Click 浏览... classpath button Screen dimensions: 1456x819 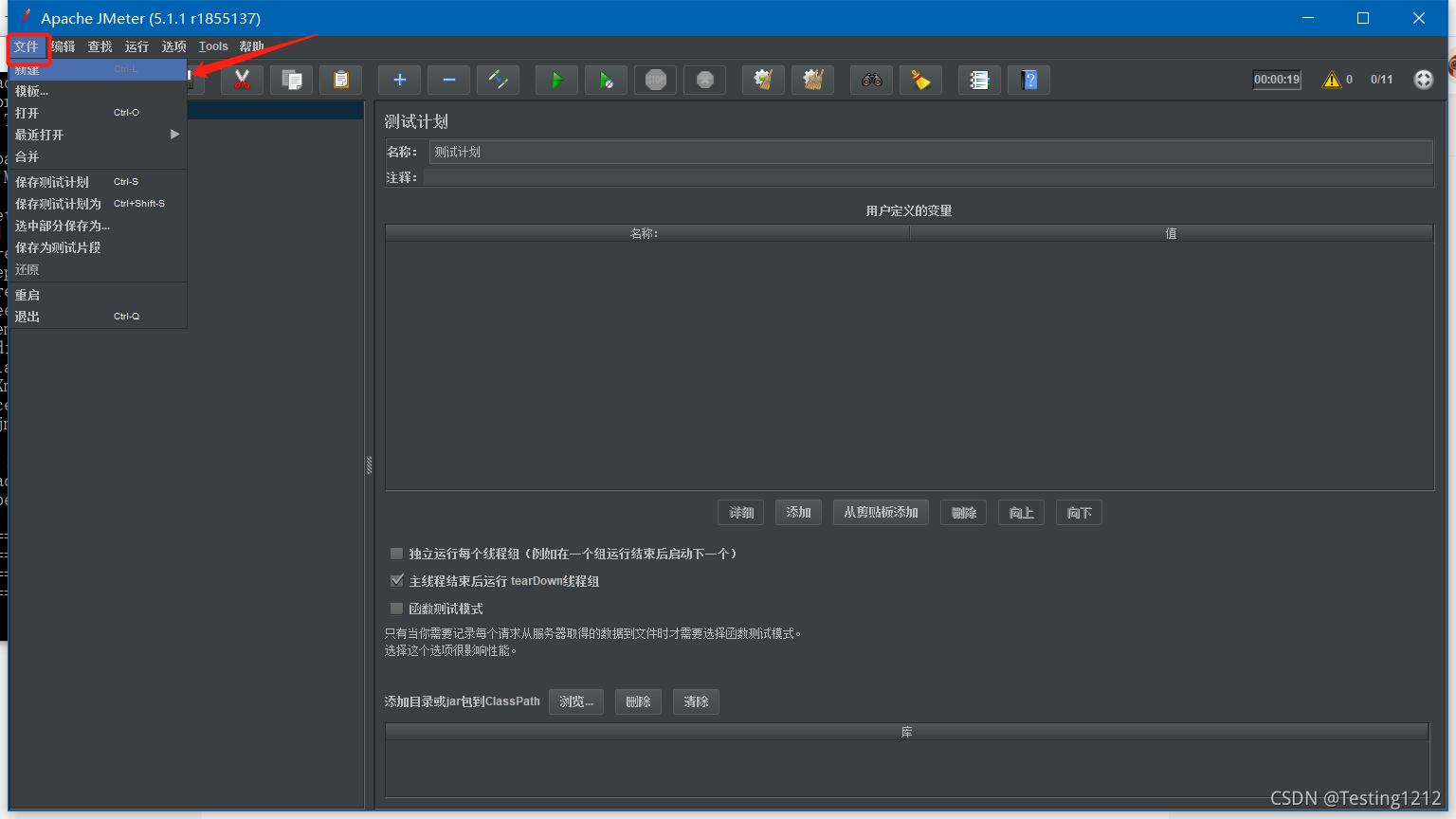[576, 702]
